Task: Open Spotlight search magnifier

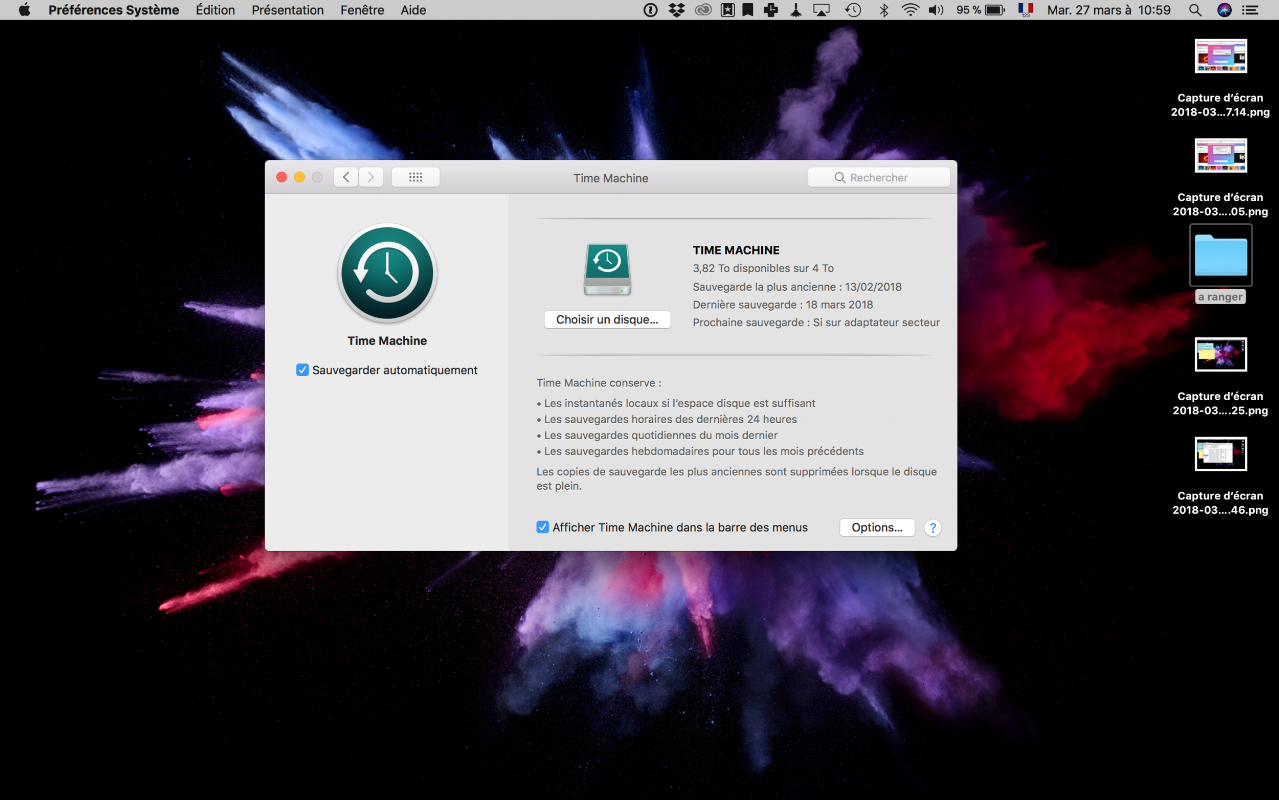Action: click(x=1195, y=10)
